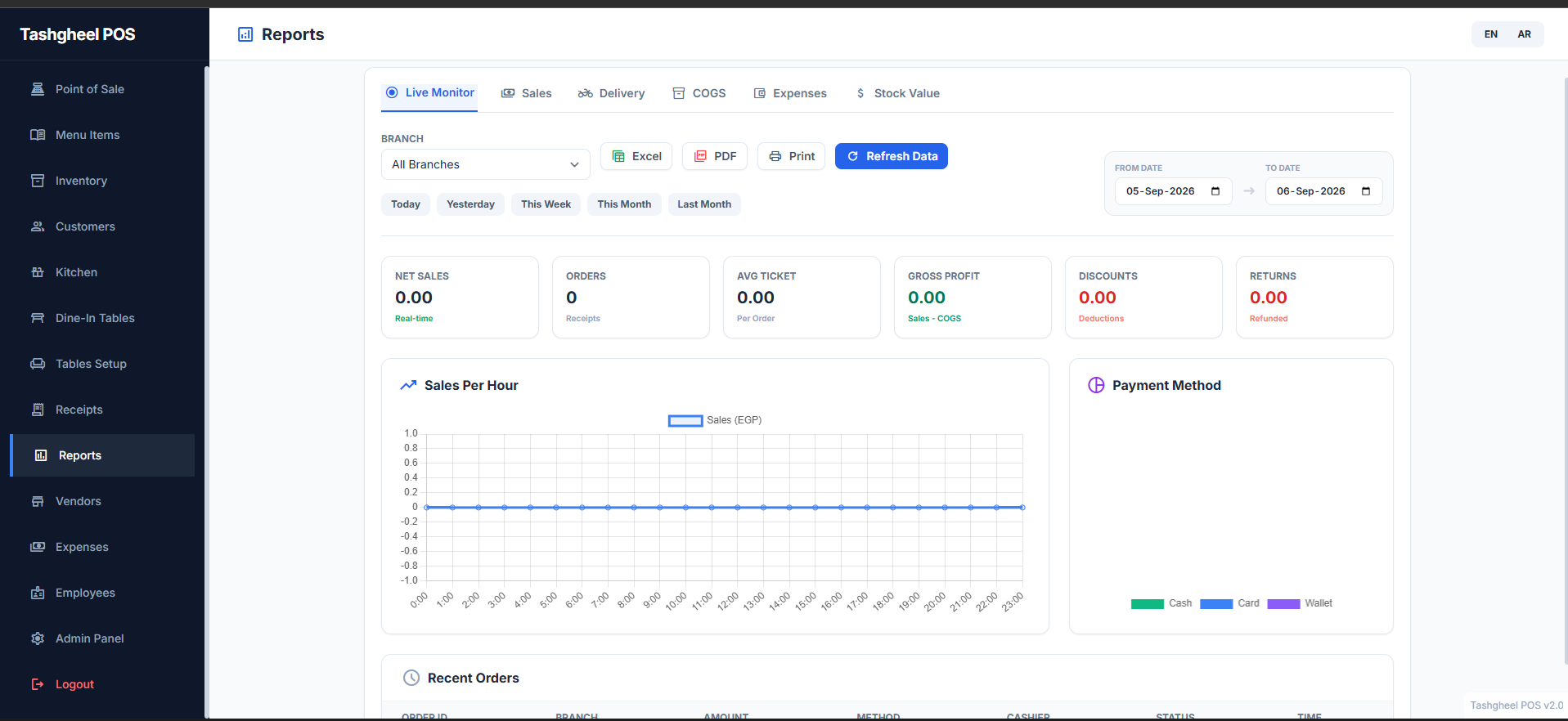The image size is (1568, 721).
Task: Apply the This Month filter
Action: tap(624, 204)
